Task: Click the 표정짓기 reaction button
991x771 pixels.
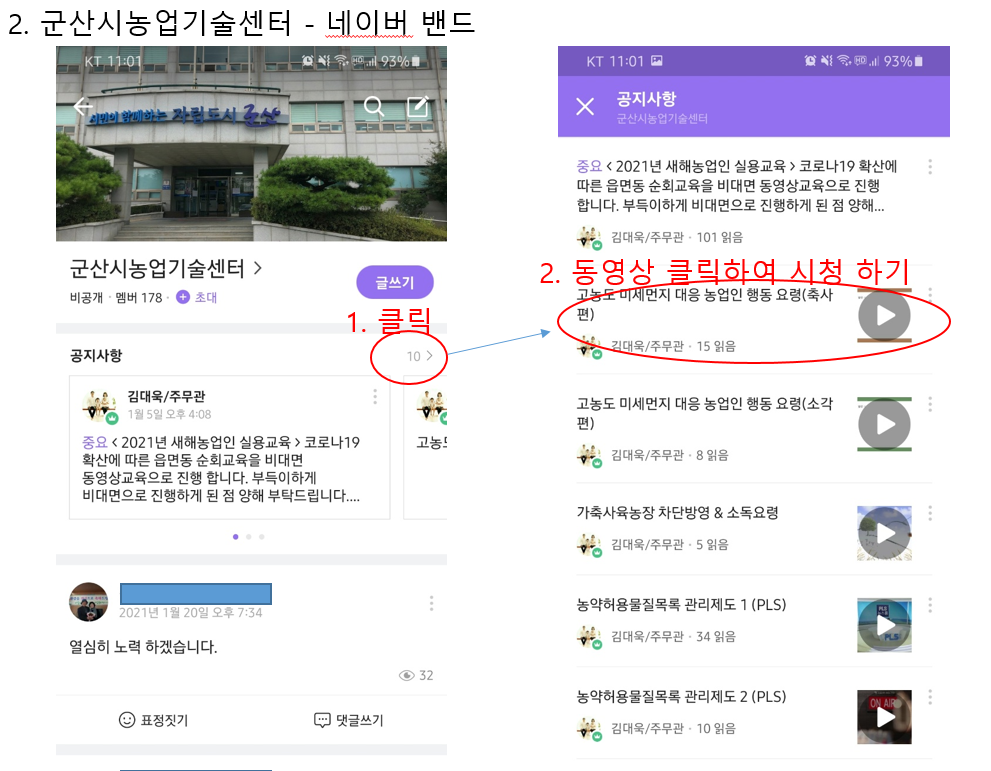Action: coord(154,720)
